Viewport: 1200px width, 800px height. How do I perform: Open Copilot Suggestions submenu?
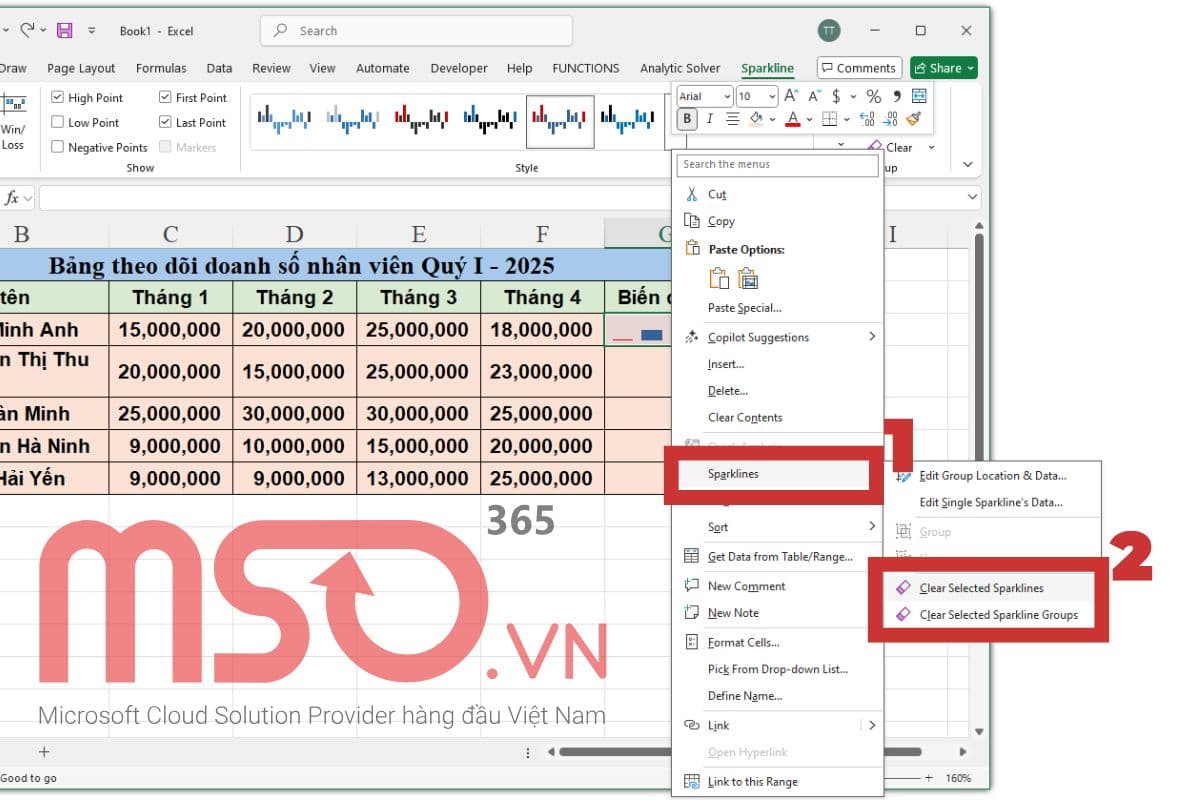click(x=777, y=337)
